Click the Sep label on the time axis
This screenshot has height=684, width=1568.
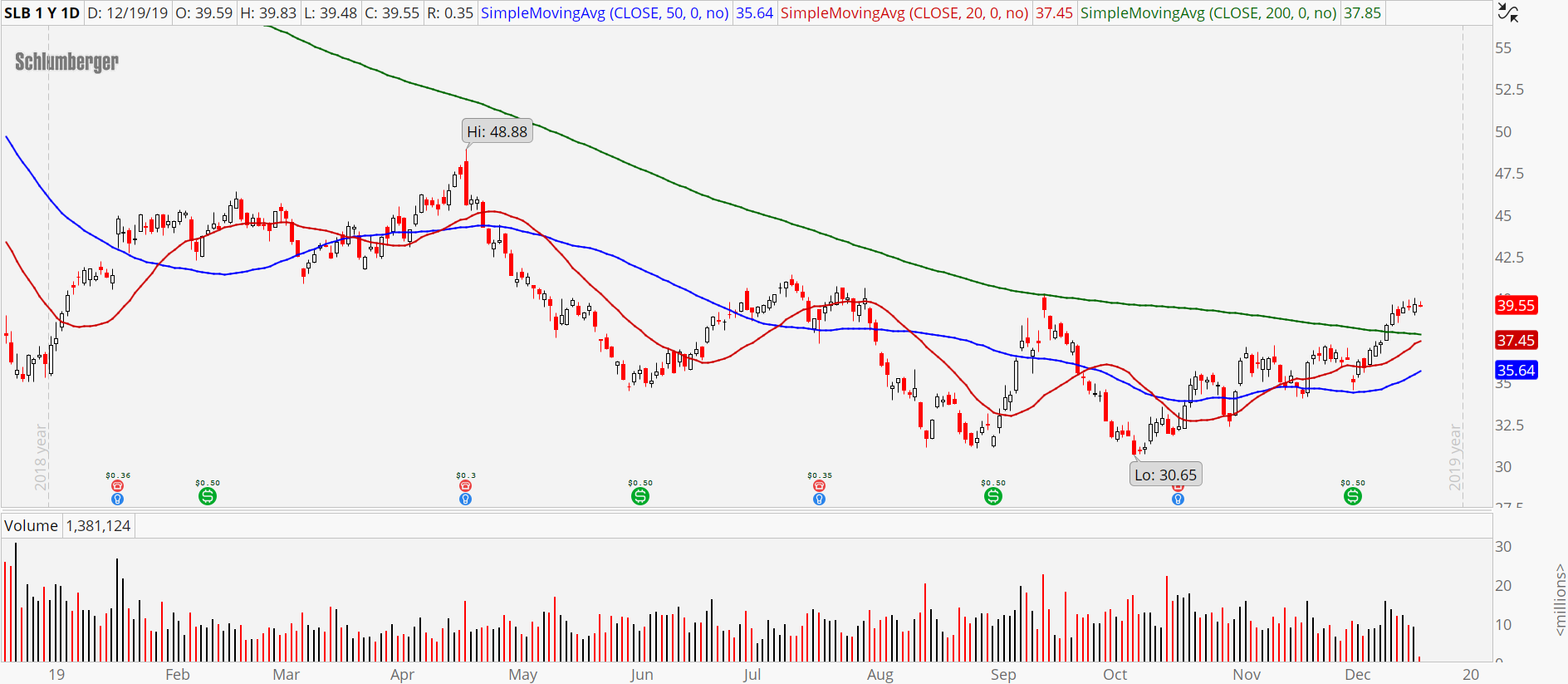click(x=1003, y=675)
